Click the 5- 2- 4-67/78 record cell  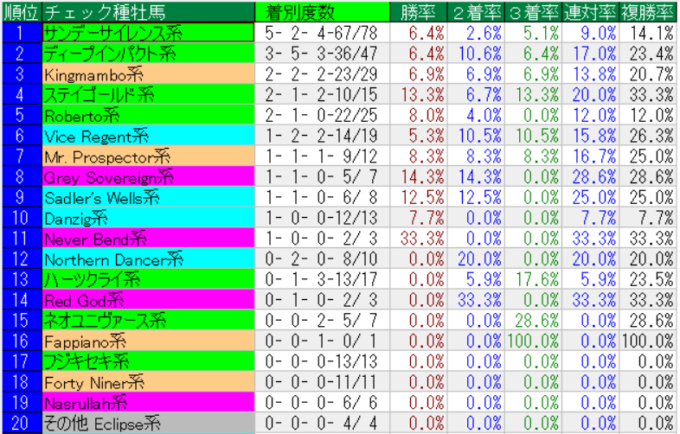(312, 32)
